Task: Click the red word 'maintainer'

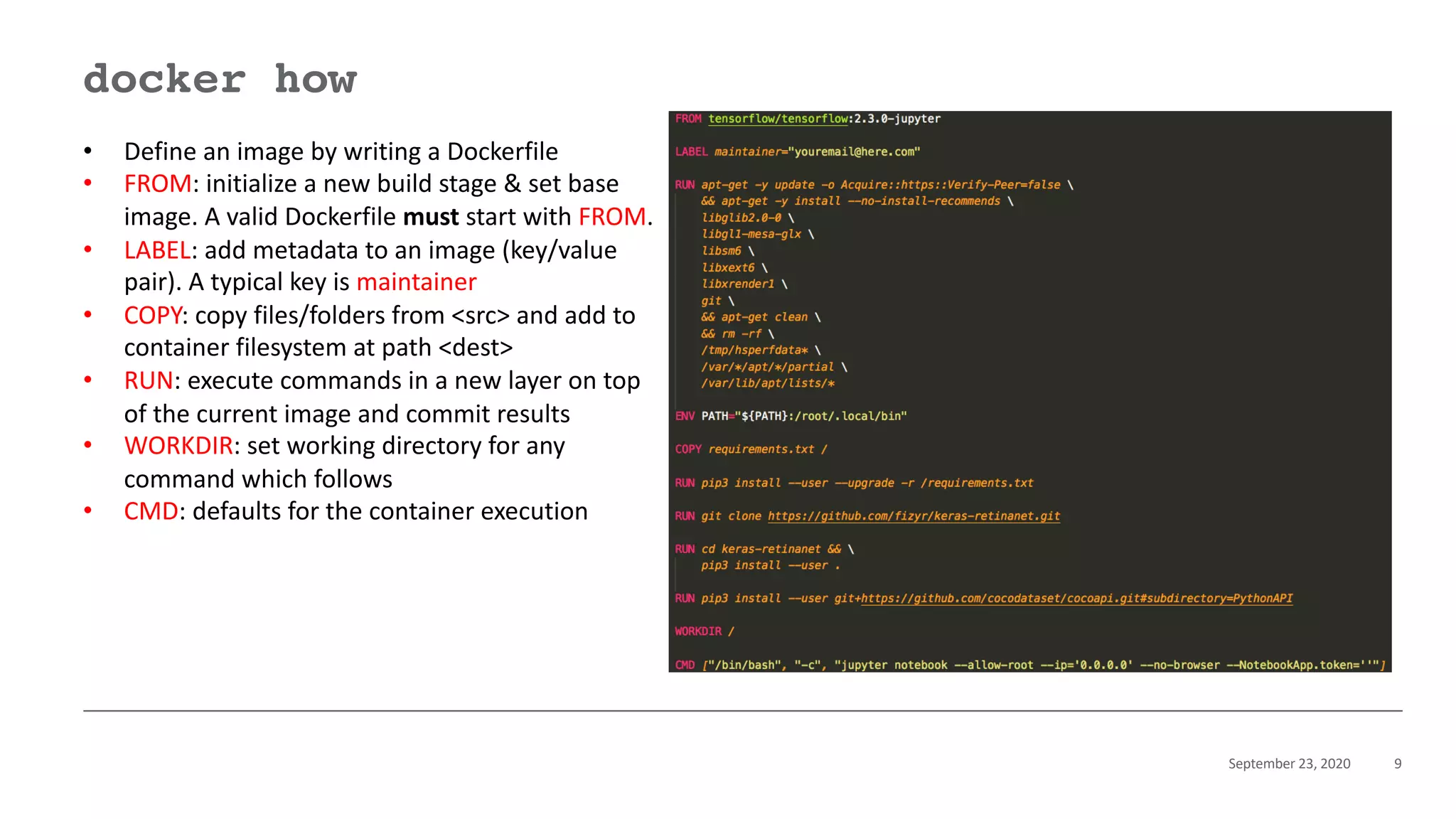Action: (x=416, y=282)
